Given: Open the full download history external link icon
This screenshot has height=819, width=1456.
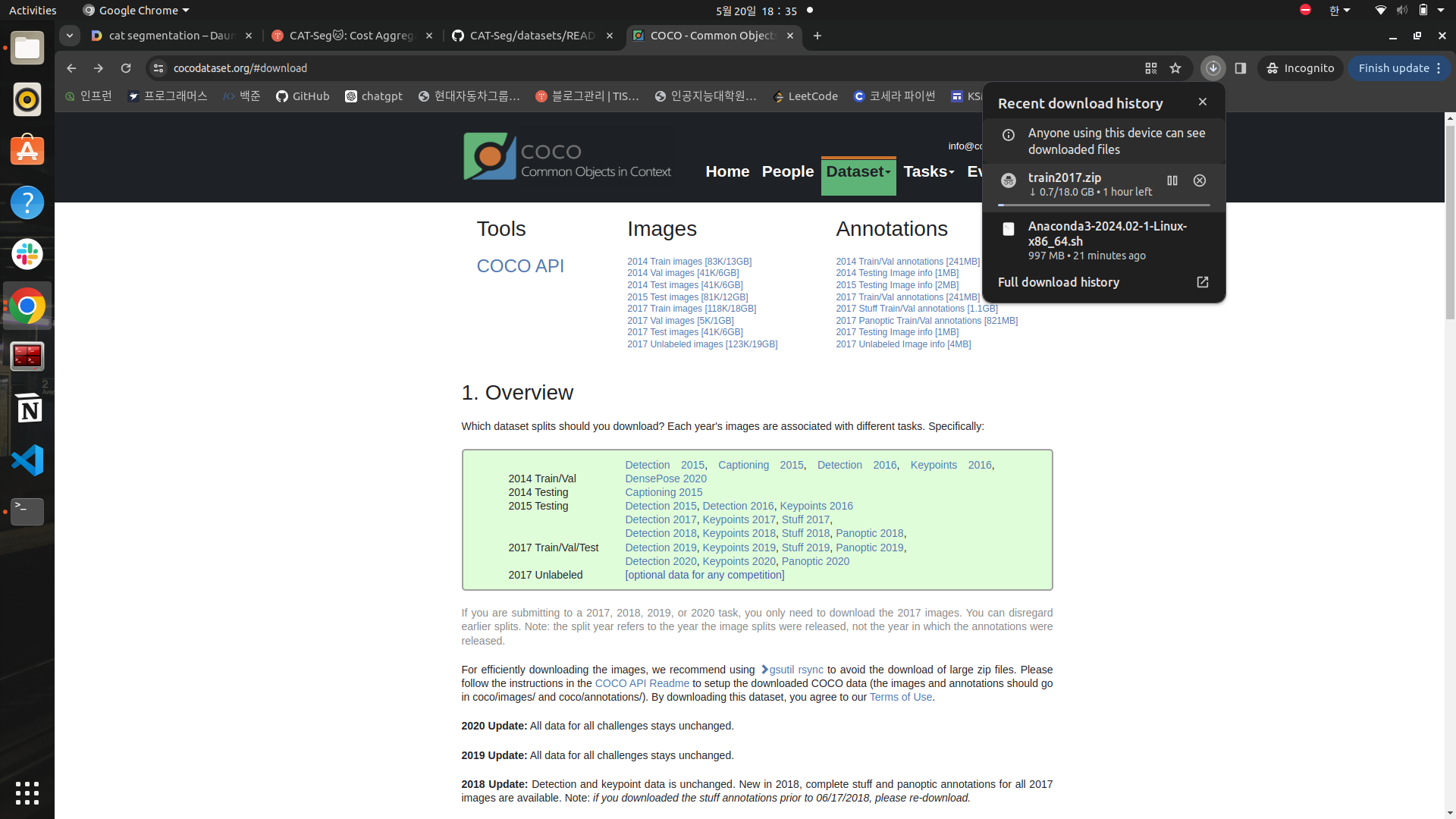Looking at the screenshot, I should point(1203,282).
